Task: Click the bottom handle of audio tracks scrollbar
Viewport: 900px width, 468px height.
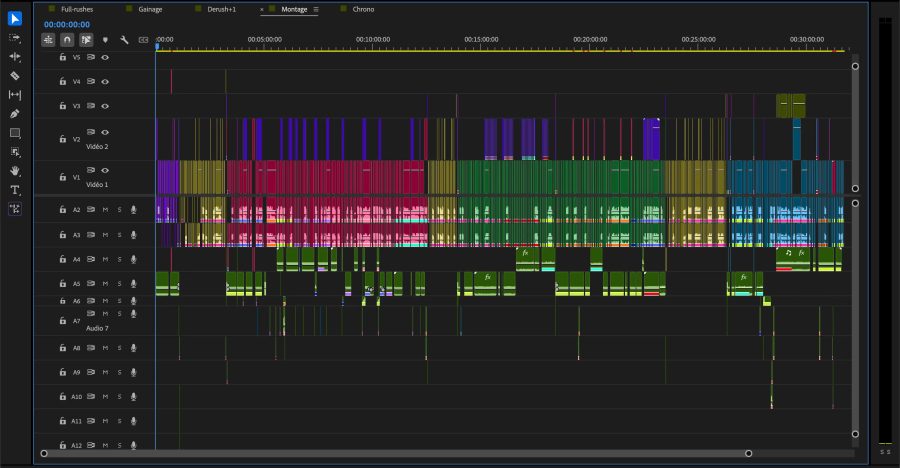Action: tap(855, 434)
